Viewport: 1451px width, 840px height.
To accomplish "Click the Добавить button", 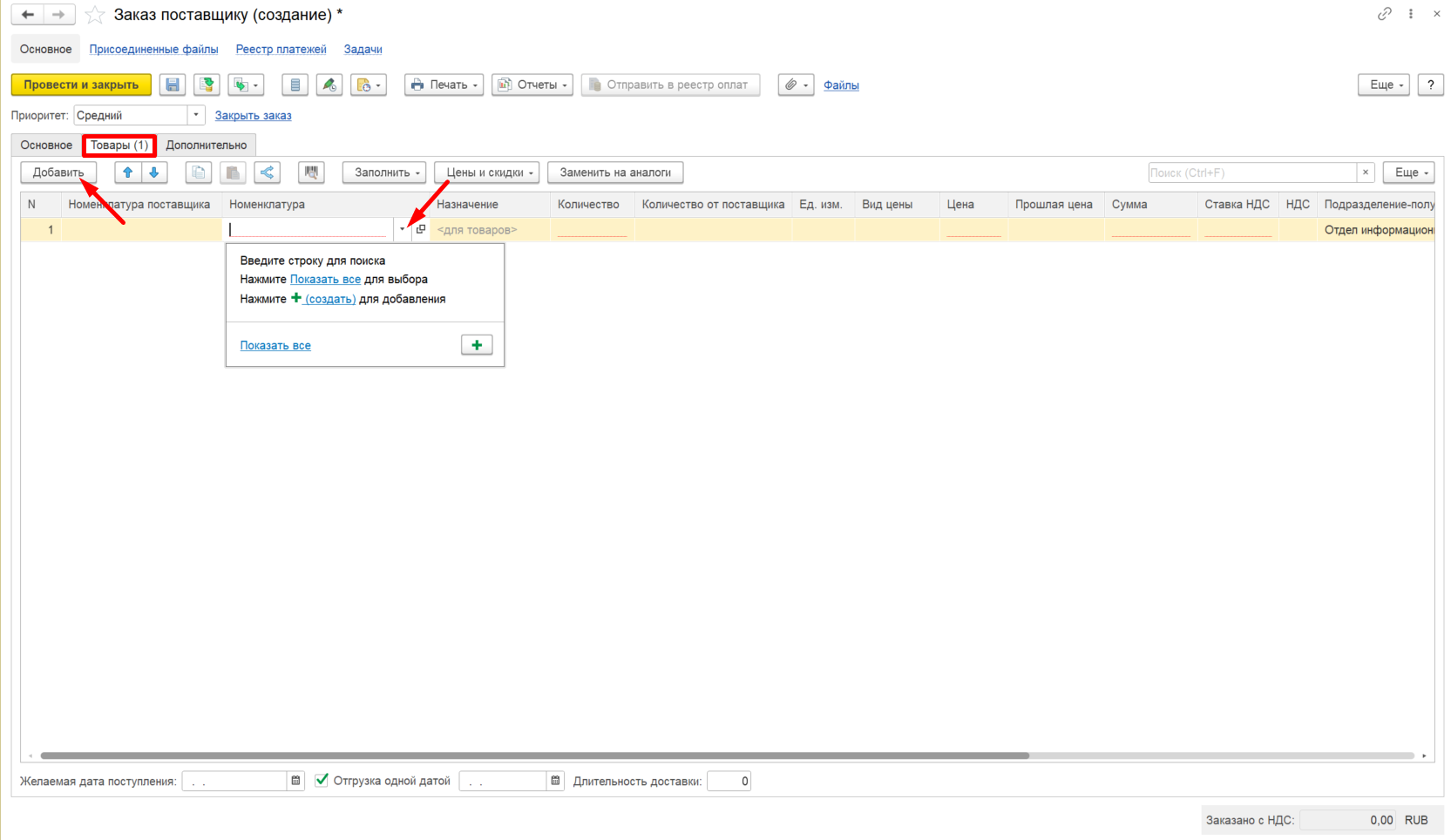I will click(x=58, y=173).
